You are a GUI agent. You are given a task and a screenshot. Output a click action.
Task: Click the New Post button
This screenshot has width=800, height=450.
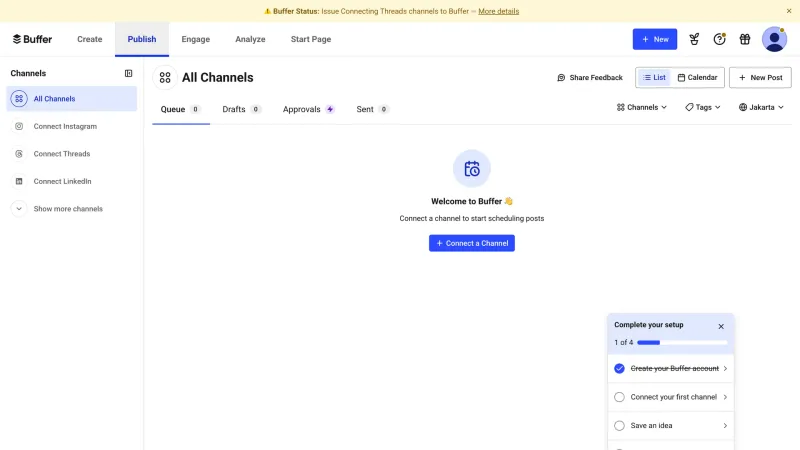[x=760, y=78]
